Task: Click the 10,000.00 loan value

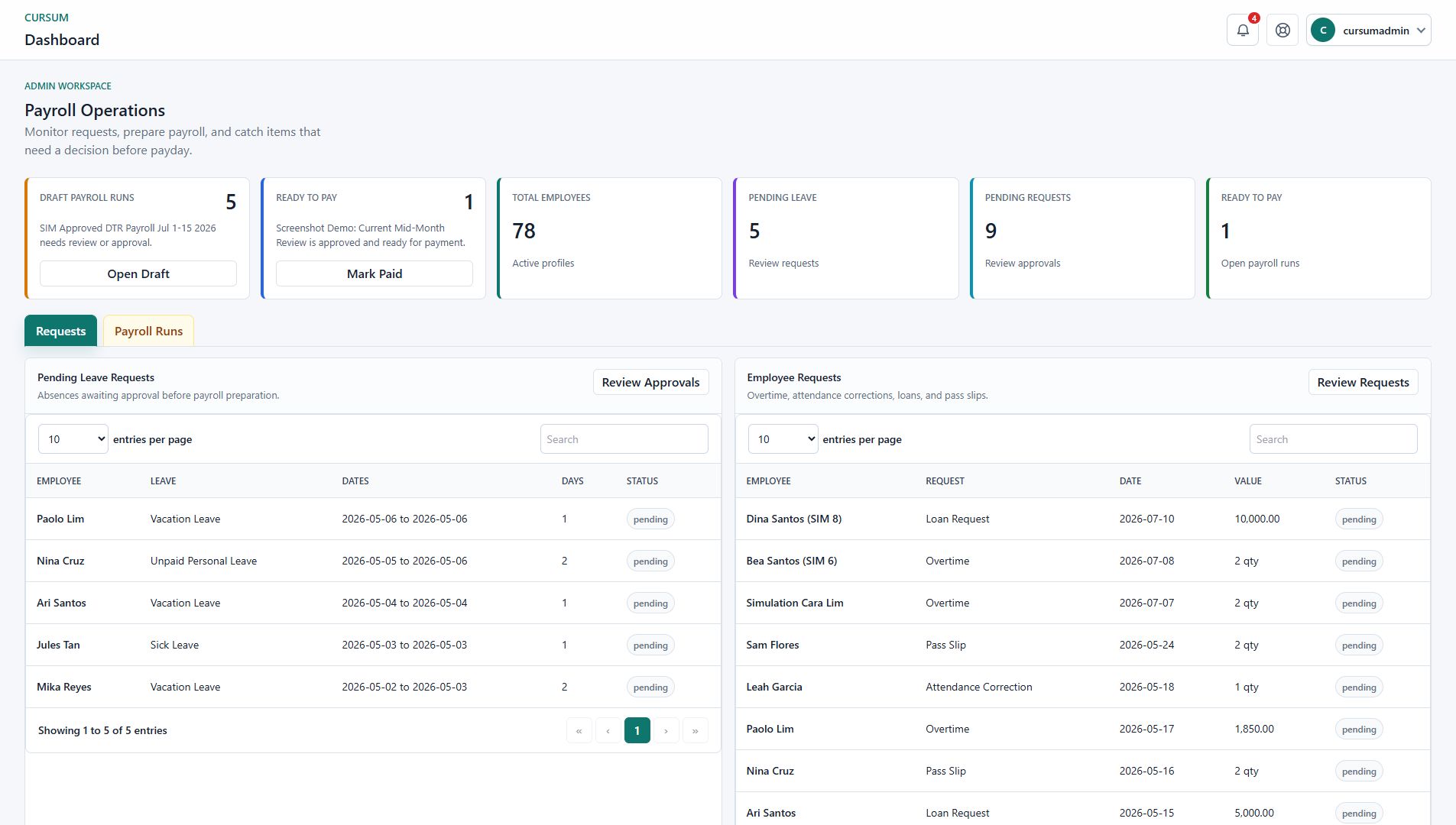Action: pos(1257,519)
